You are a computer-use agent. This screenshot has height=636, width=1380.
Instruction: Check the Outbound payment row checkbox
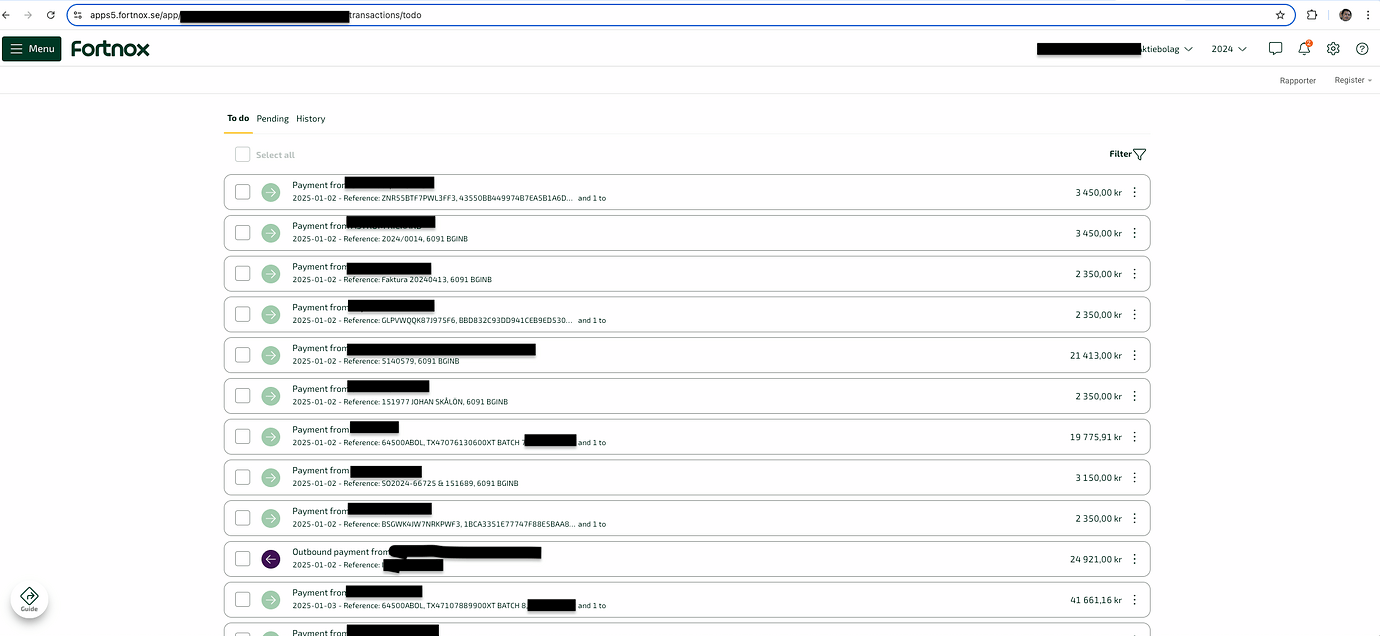[242, 558]
